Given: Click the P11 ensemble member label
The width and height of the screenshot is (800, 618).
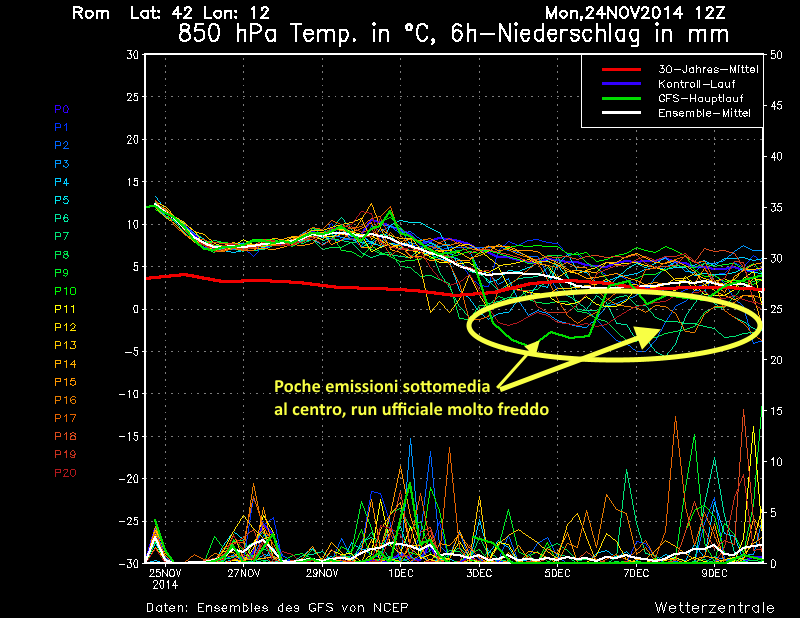Looking at the screenshot, I should (65, 309).
